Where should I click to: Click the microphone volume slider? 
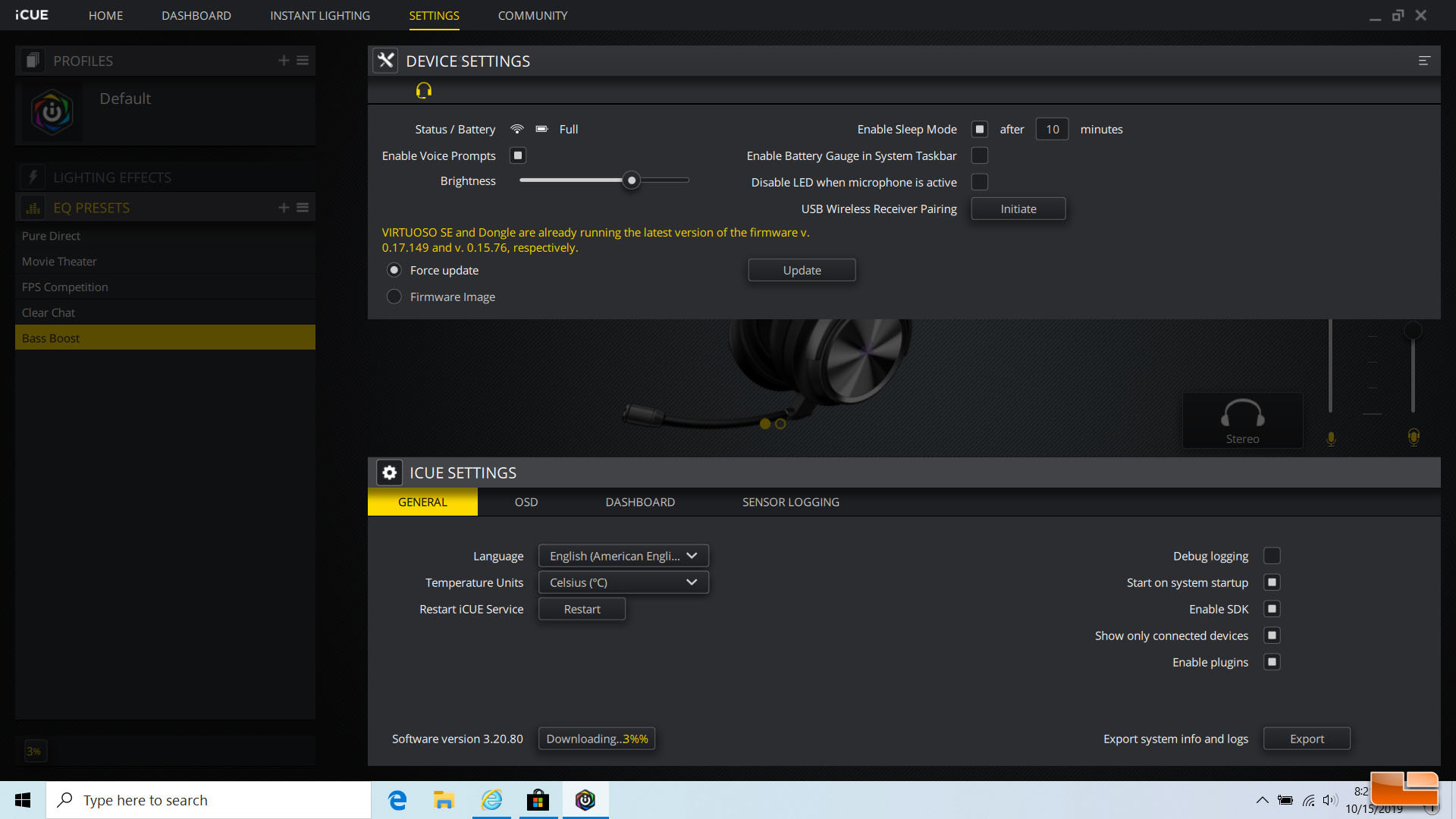coord(1330,367)
